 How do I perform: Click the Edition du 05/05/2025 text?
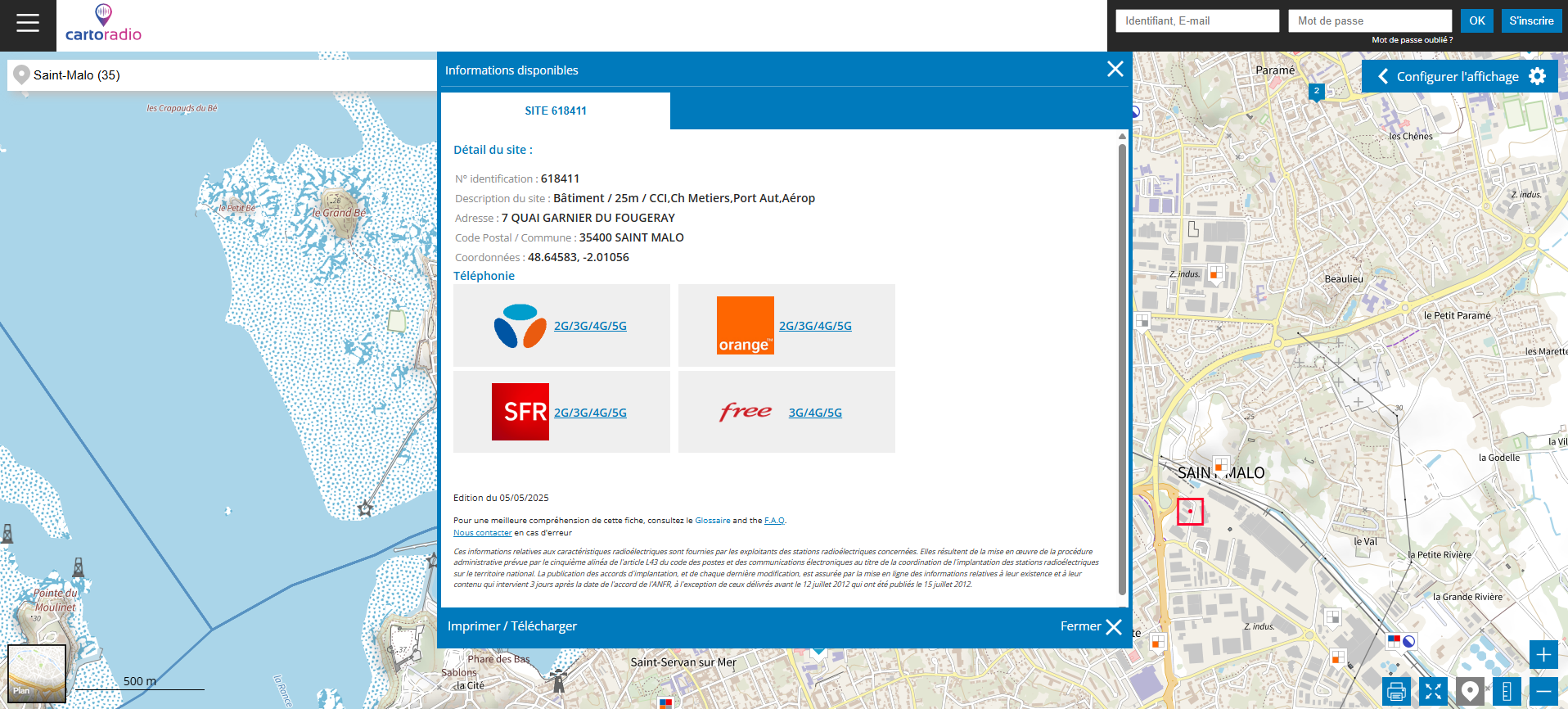(x=501, y=498)
